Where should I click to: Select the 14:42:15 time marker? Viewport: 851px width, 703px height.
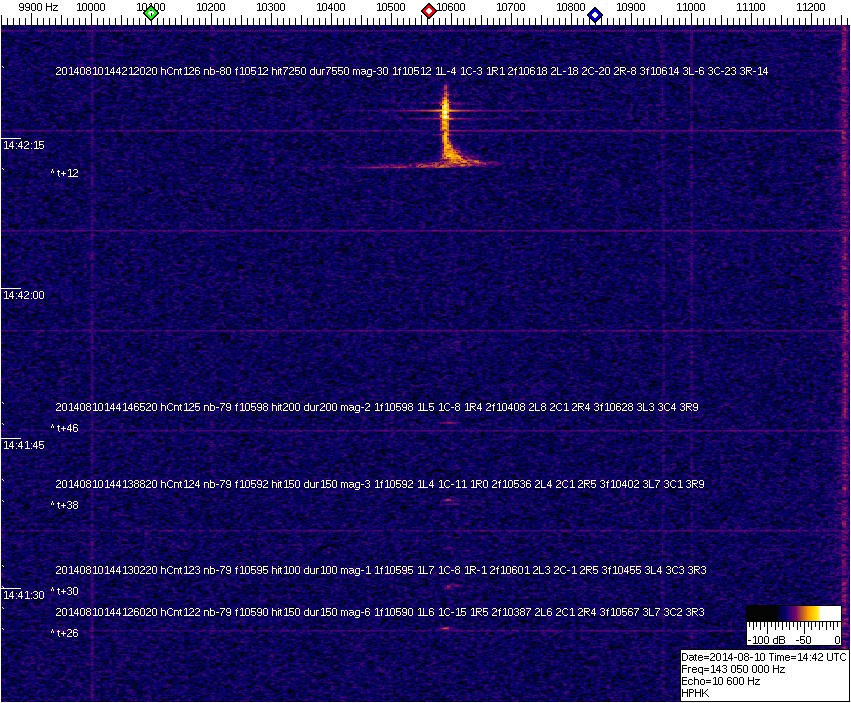[23, 145]
